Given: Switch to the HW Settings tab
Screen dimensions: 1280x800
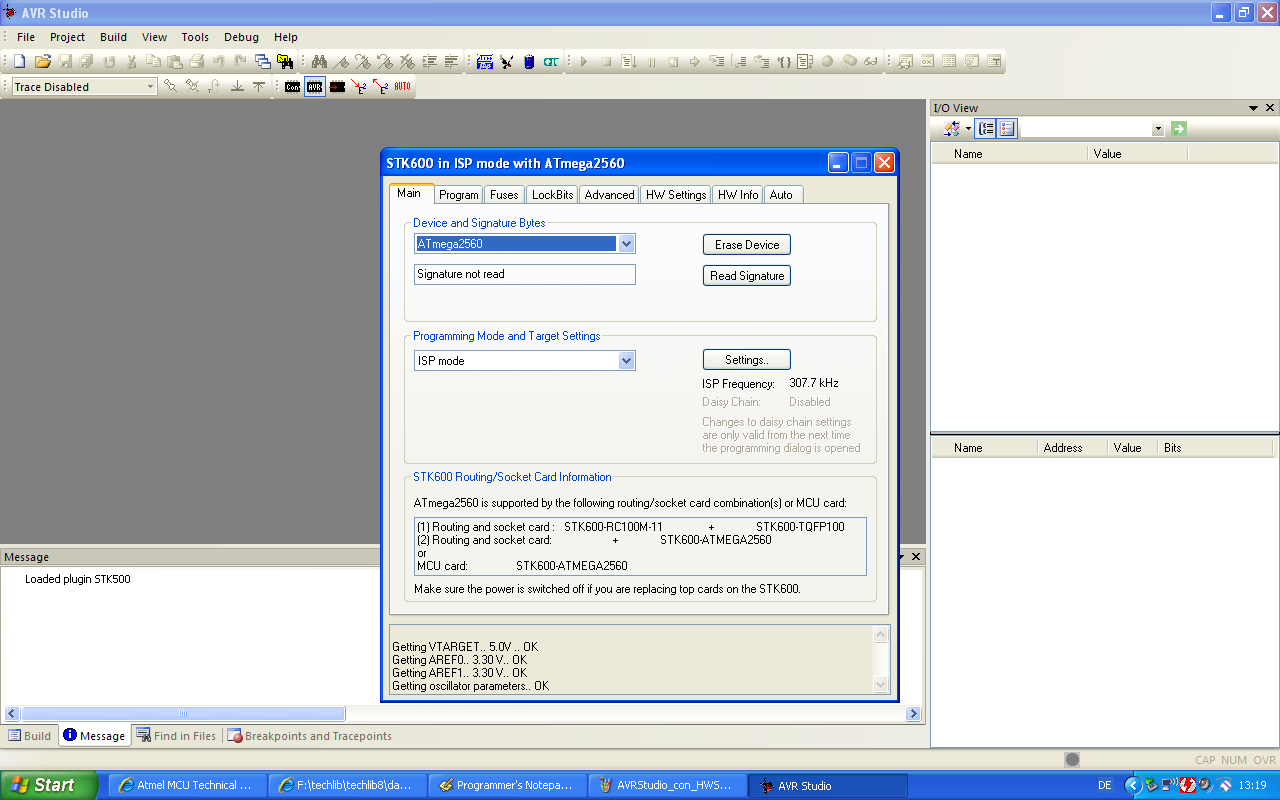Looking at the screenshot, I should (x=676, y=195).
